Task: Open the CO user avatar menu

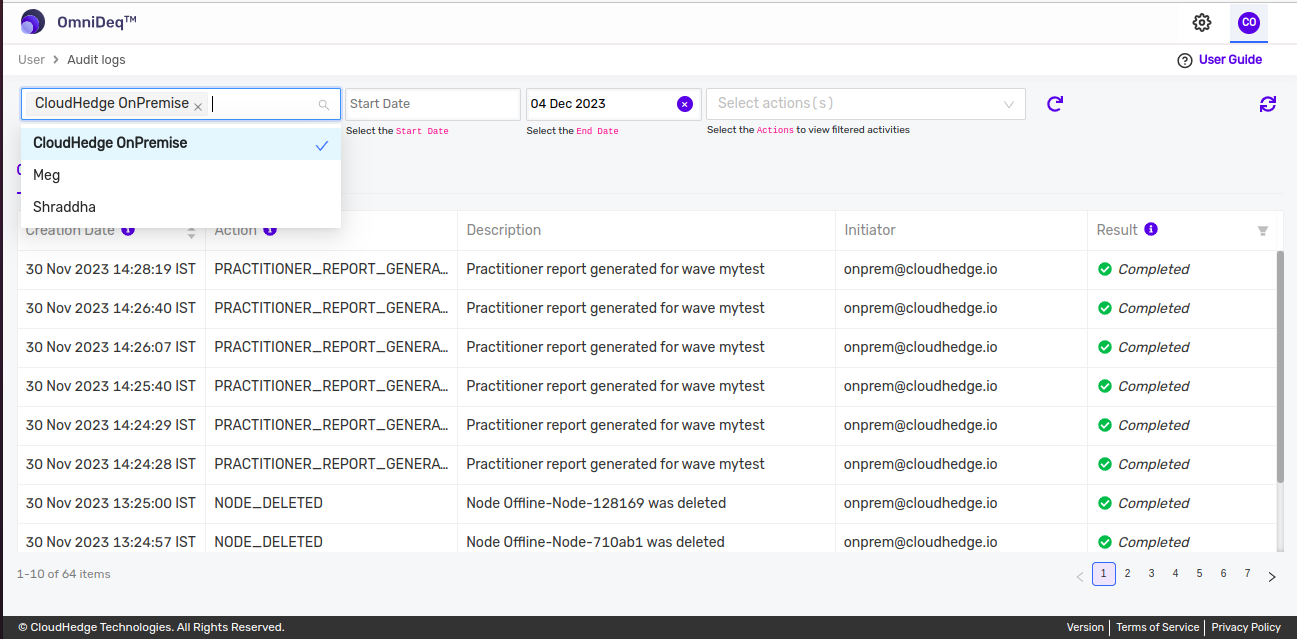Action: pos(1249,22)
